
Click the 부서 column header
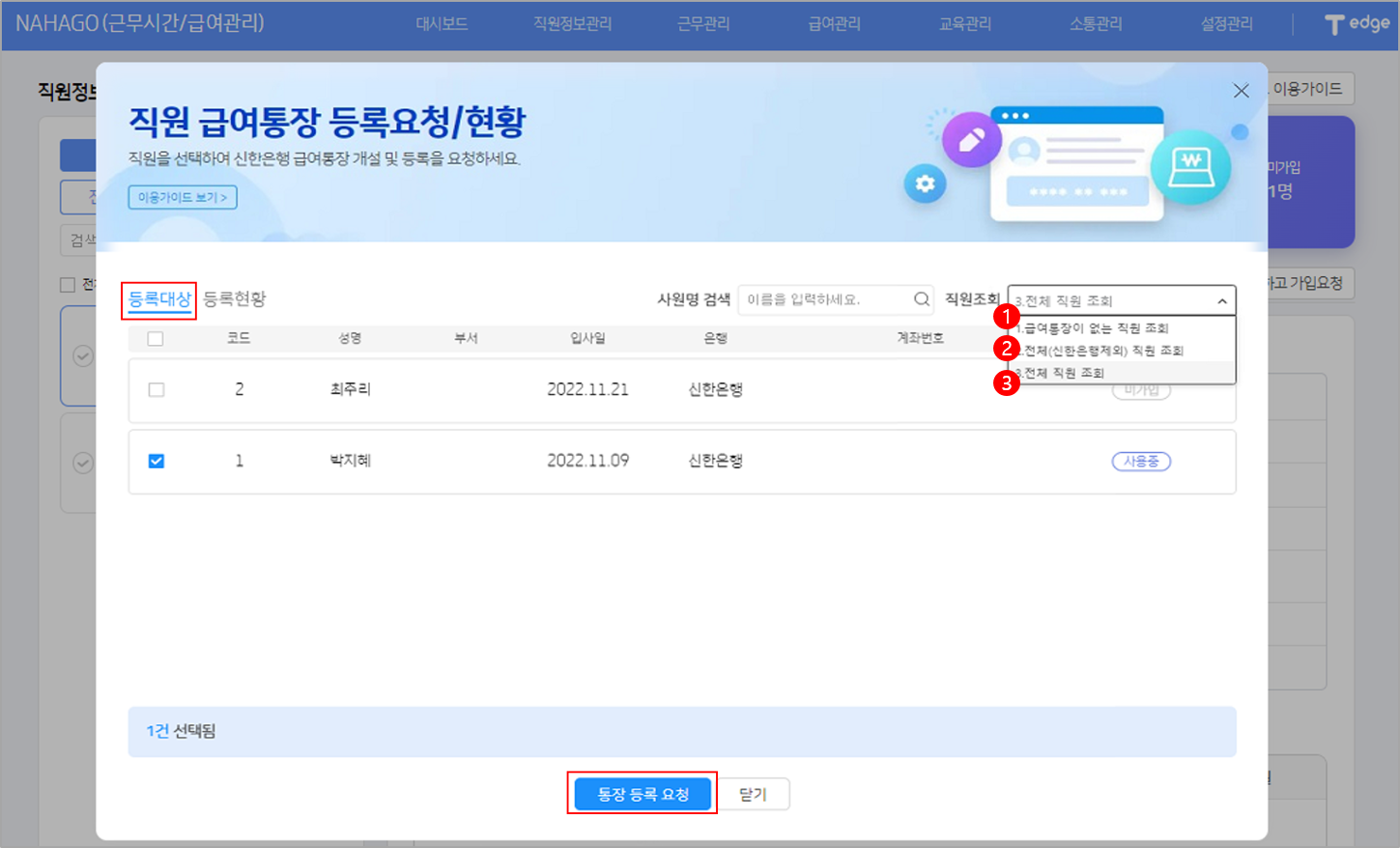(x=467, y=338)
